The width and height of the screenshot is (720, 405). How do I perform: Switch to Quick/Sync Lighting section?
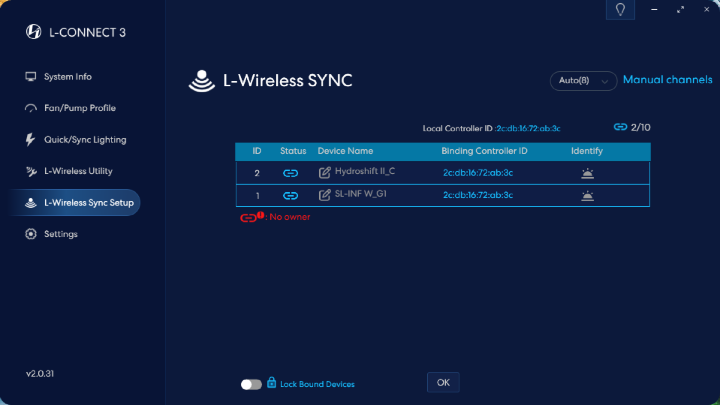(84, 140)
